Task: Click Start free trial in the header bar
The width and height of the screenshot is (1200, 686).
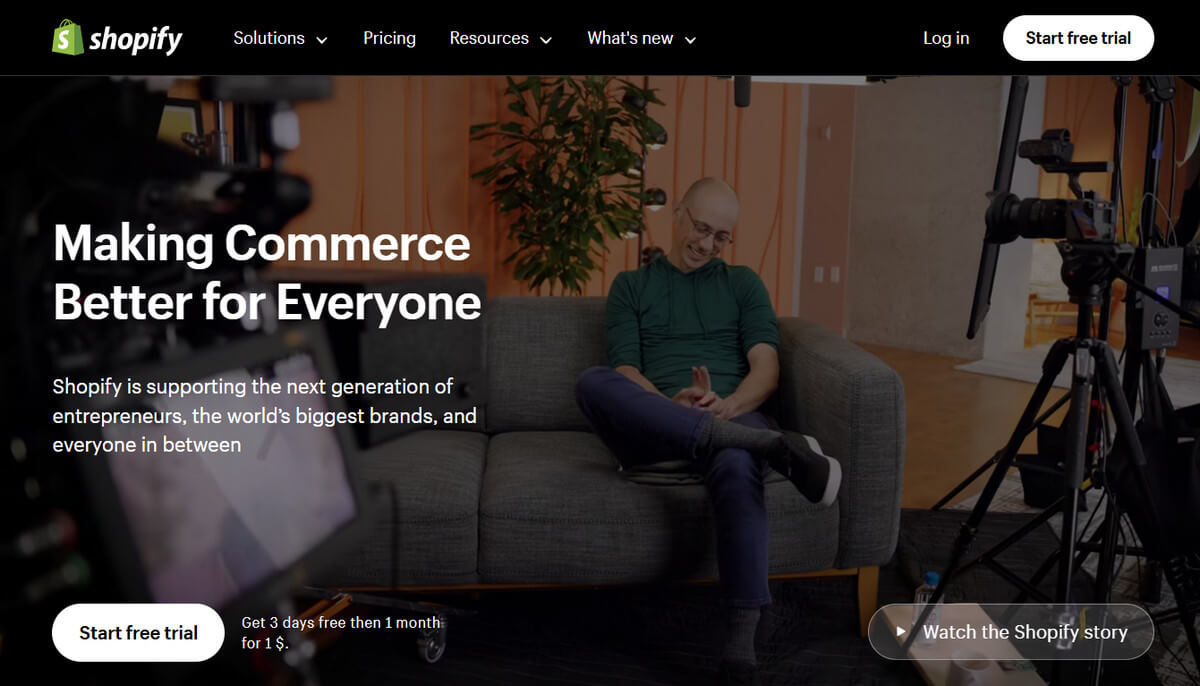Action: pos(1078,38)
